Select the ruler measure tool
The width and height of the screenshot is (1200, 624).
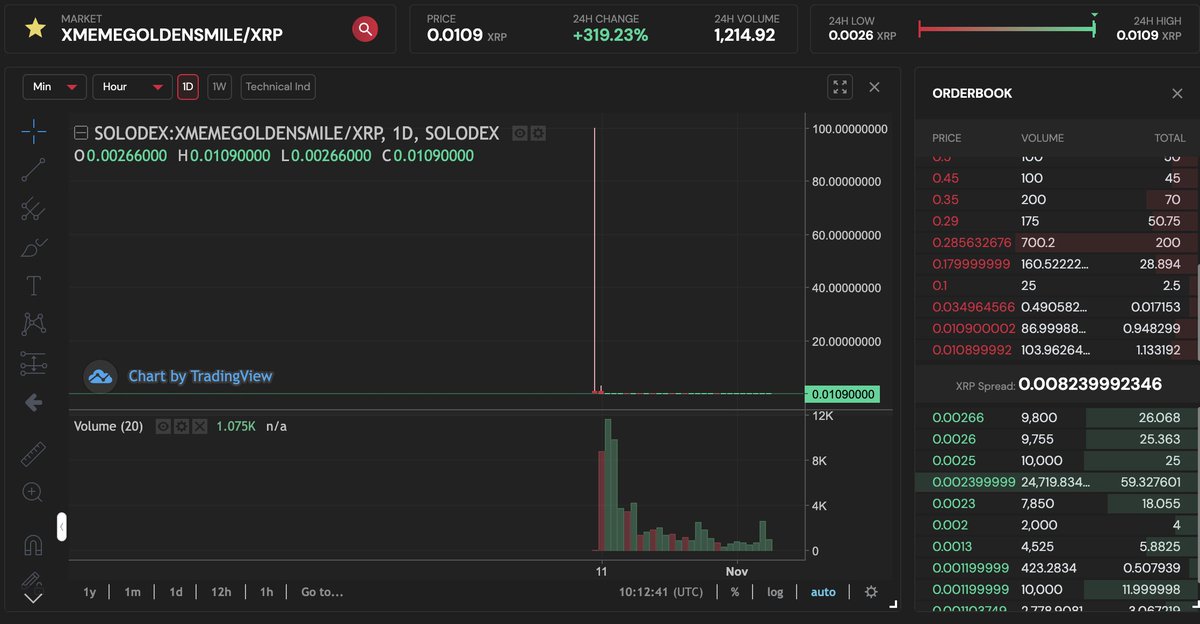[33, 454]
